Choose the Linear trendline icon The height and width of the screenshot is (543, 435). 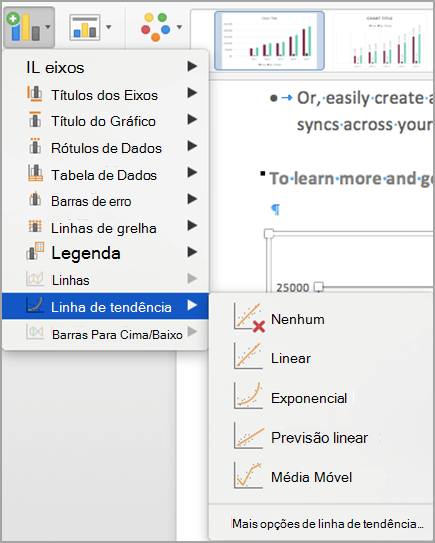coord(248,356)
